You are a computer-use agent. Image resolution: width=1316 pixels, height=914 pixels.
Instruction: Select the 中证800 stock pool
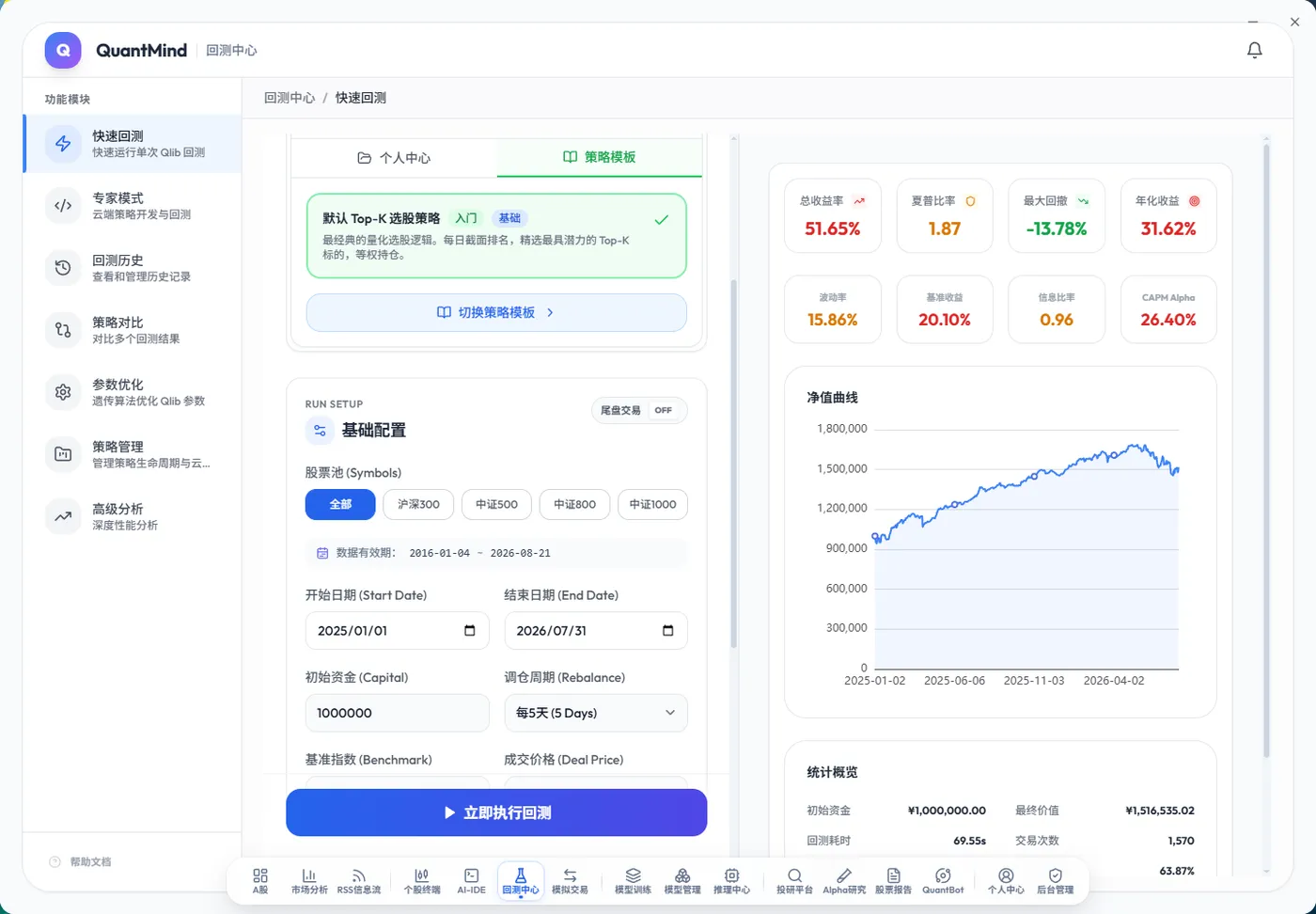coord(574,504)
